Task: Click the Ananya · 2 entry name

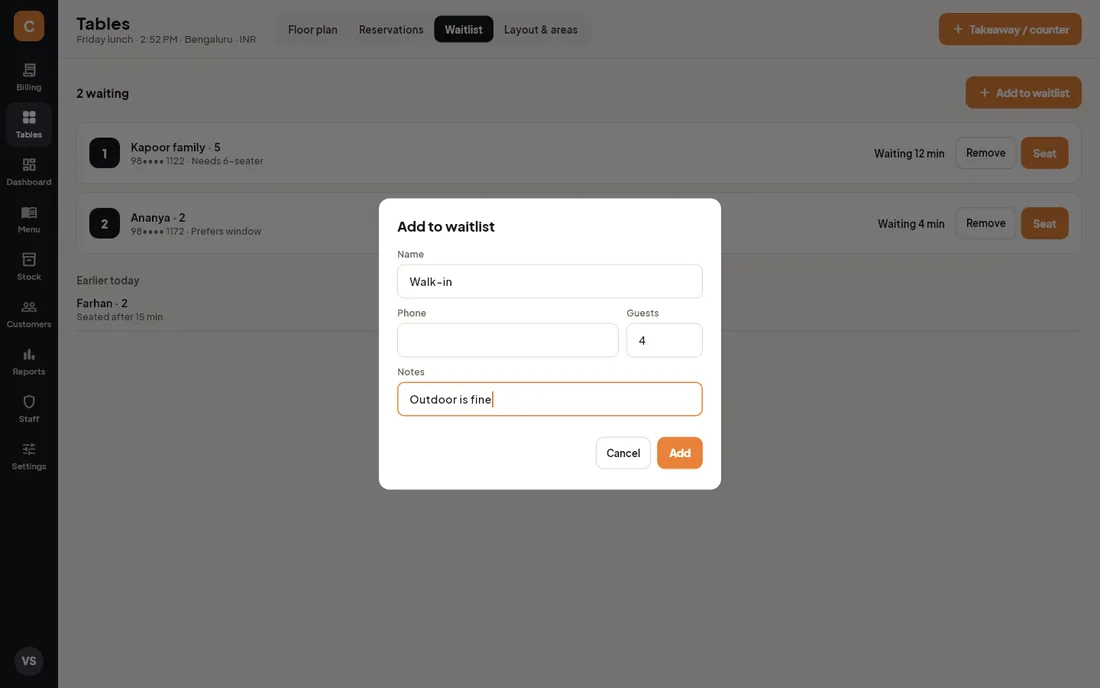Action: tap(158, 217)
